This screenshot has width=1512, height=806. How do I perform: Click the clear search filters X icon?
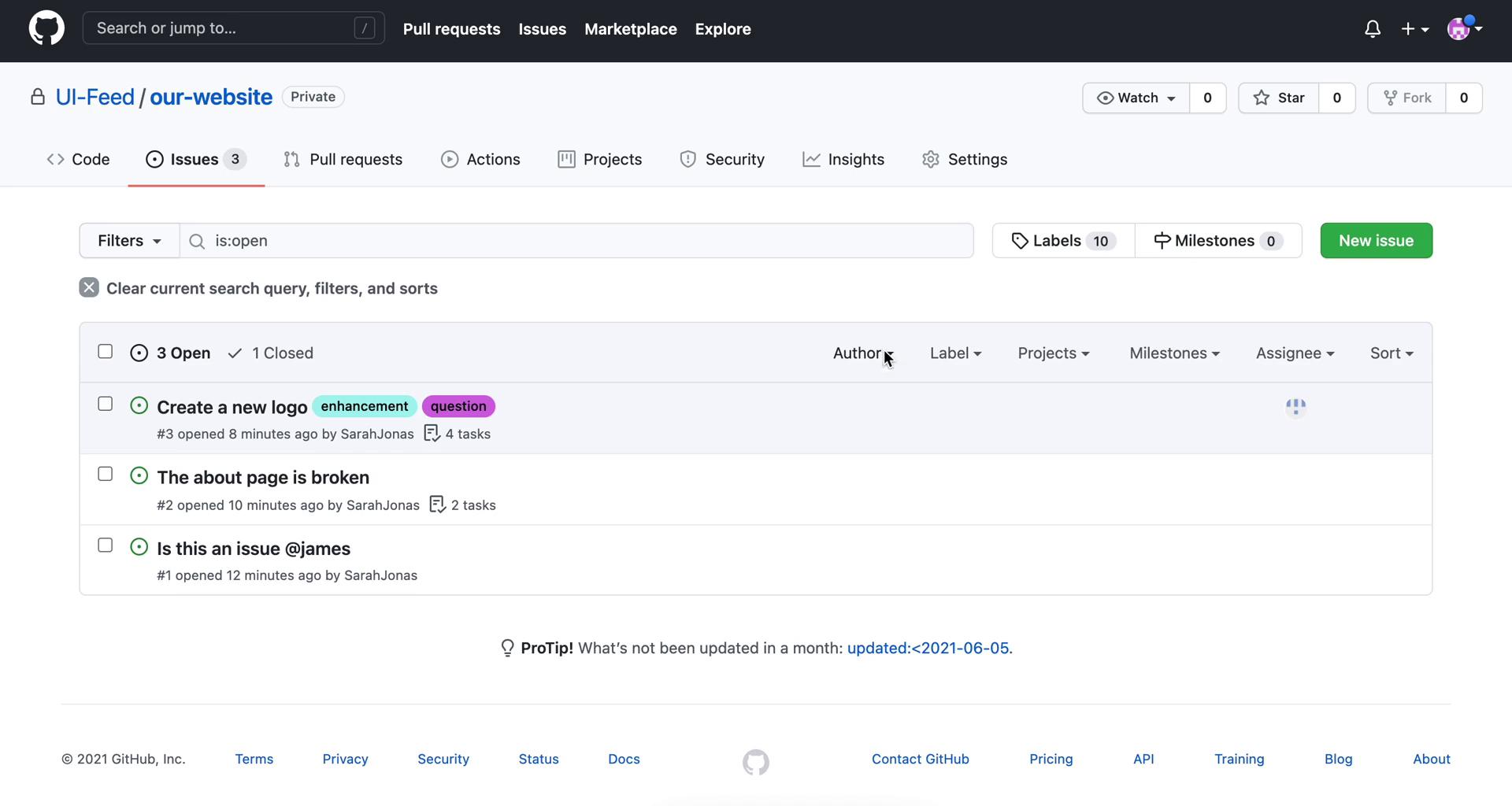pos(89,287)
